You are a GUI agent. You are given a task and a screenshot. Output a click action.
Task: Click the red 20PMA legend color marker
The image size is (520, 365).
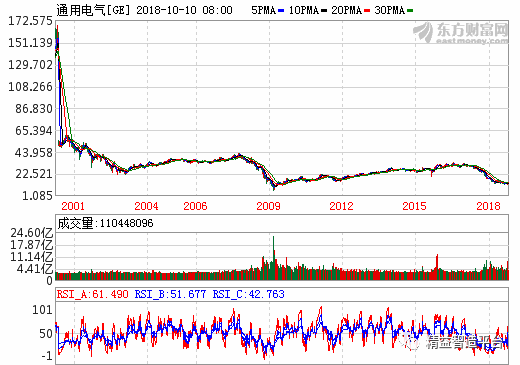coord(367,11)
